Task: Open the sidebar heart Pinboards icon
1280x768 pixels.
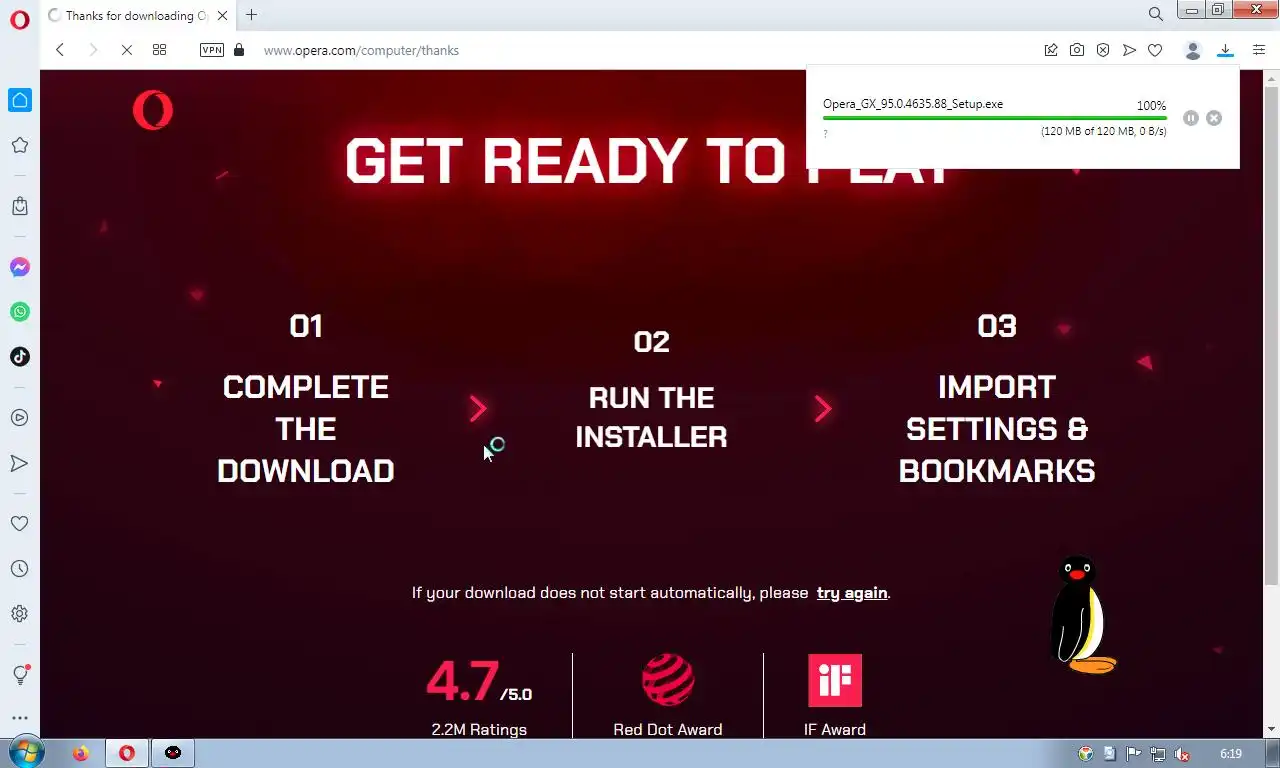Action: (x=20, y=523)
